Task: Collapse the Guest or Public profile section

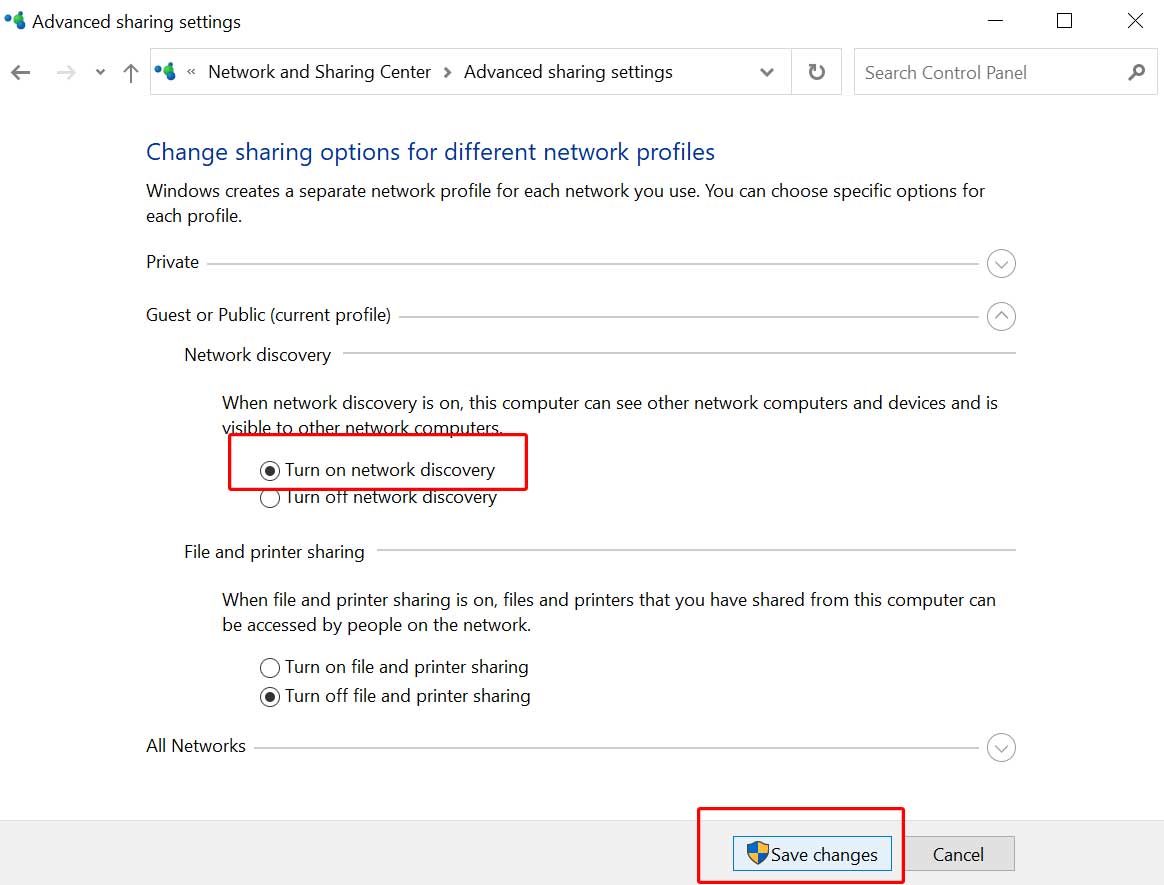Action: click(x=1001, y=316)
